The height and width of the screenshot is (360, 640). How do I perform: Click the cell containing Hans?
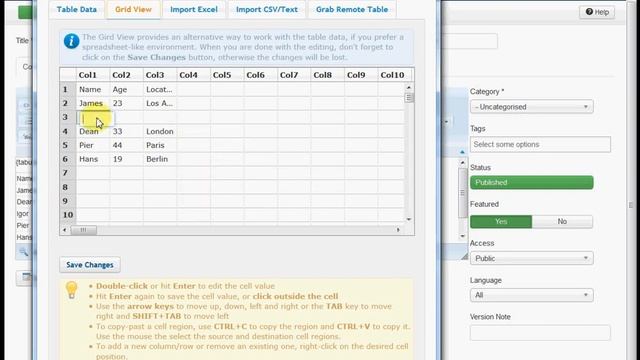[x=93, y=159]
